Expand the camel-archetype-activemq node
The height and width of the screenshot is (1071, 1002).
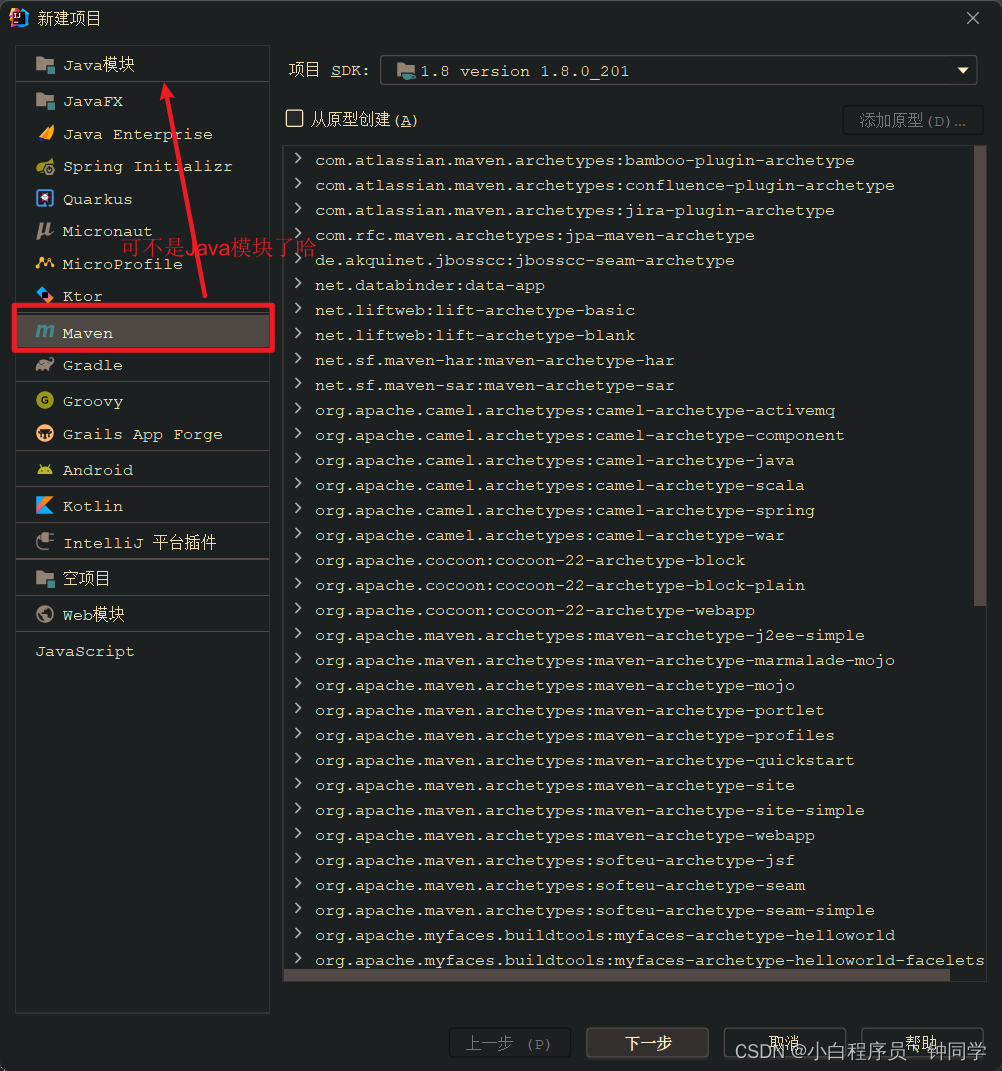coord(298,408)
